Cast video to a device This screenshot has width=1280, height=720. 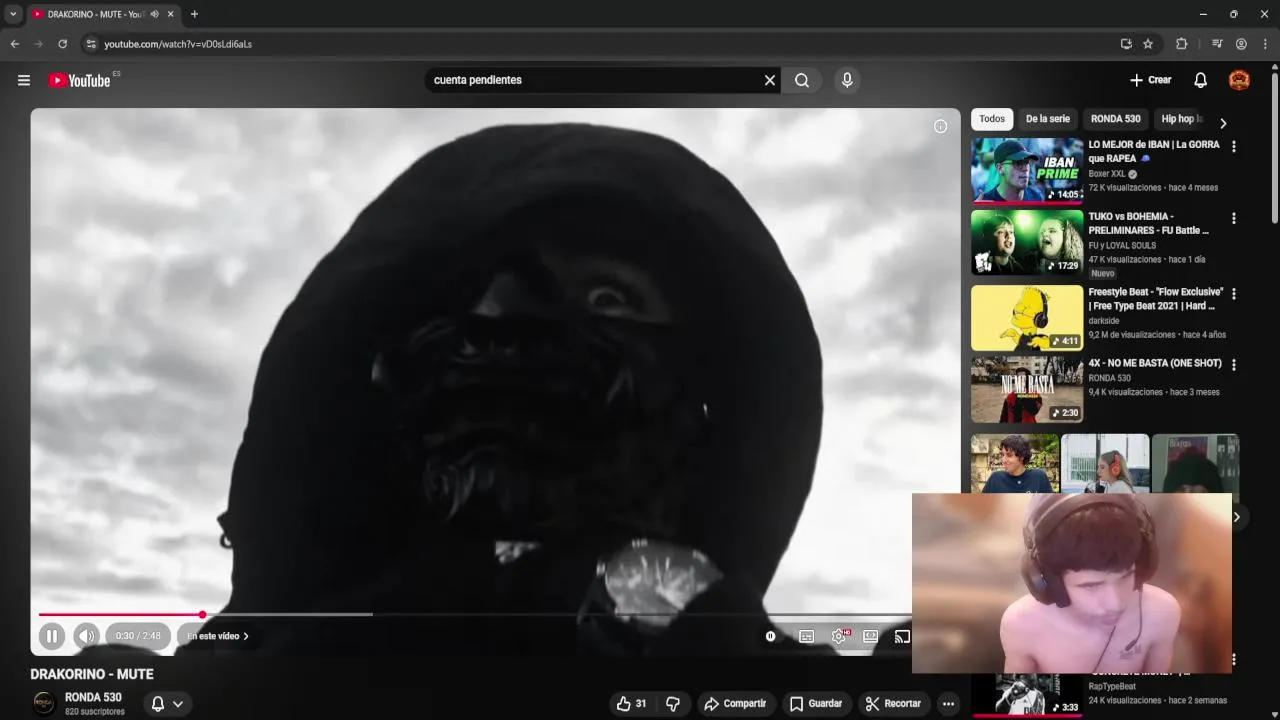point(902,636)
